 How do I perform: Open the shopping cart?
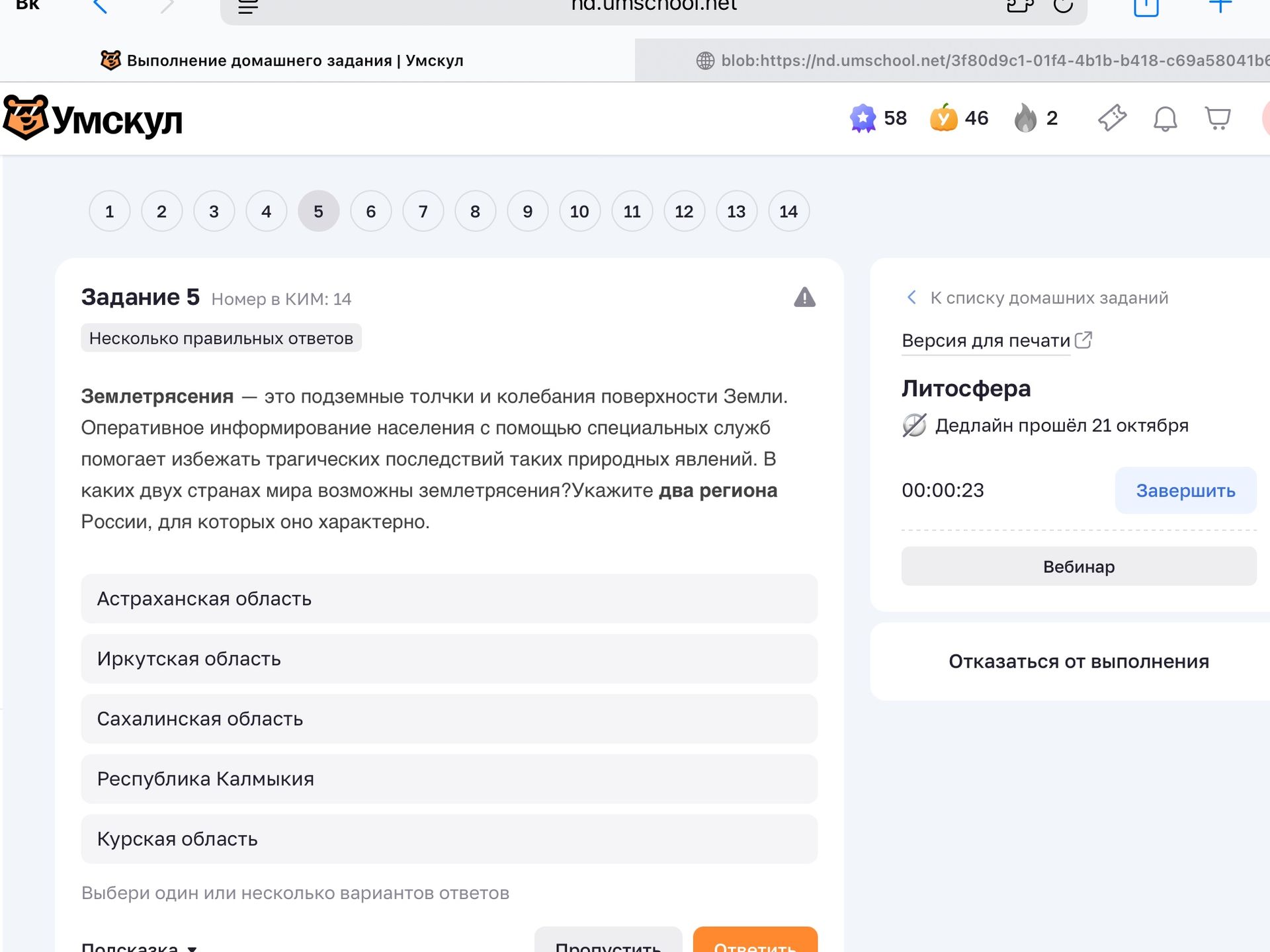[1218, 118]
